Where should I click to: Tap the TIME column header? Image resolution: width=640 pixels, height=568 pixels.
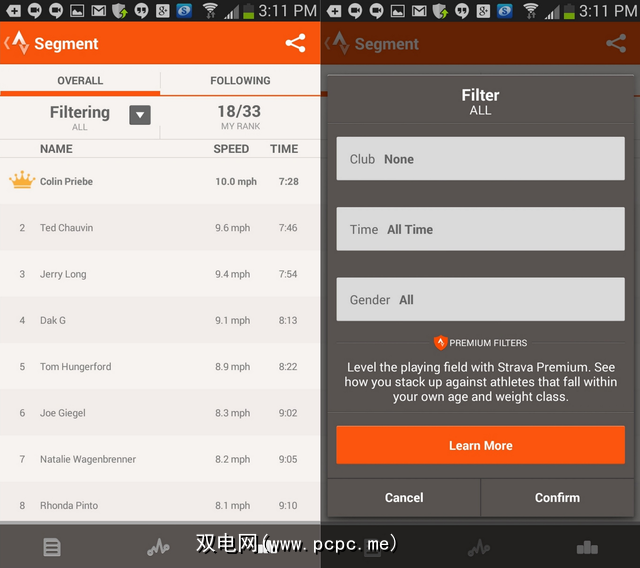pos(284,149)
